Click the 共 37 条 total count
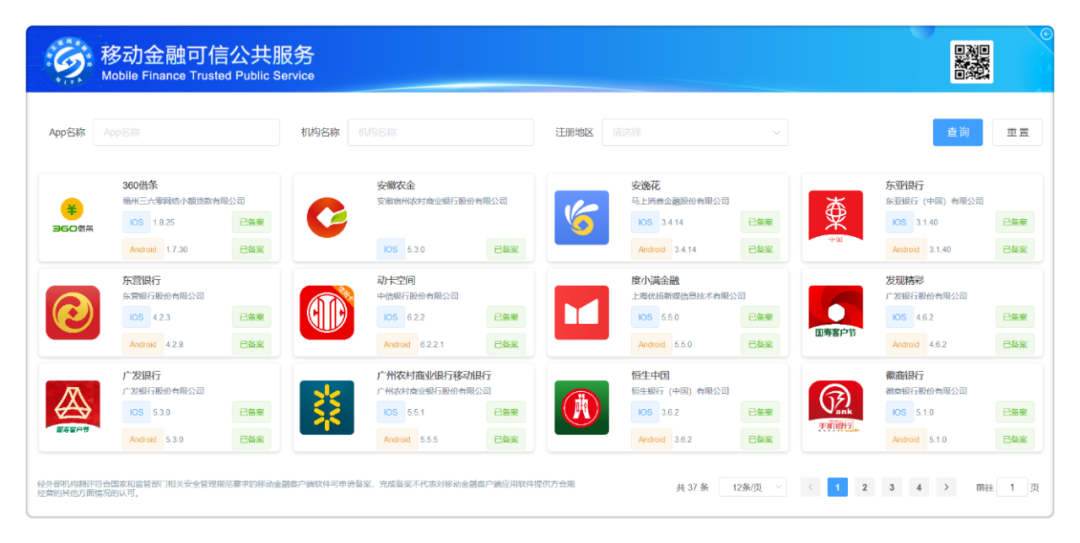The height and width of the screenshot is (543, 1080). pos(692,487)
